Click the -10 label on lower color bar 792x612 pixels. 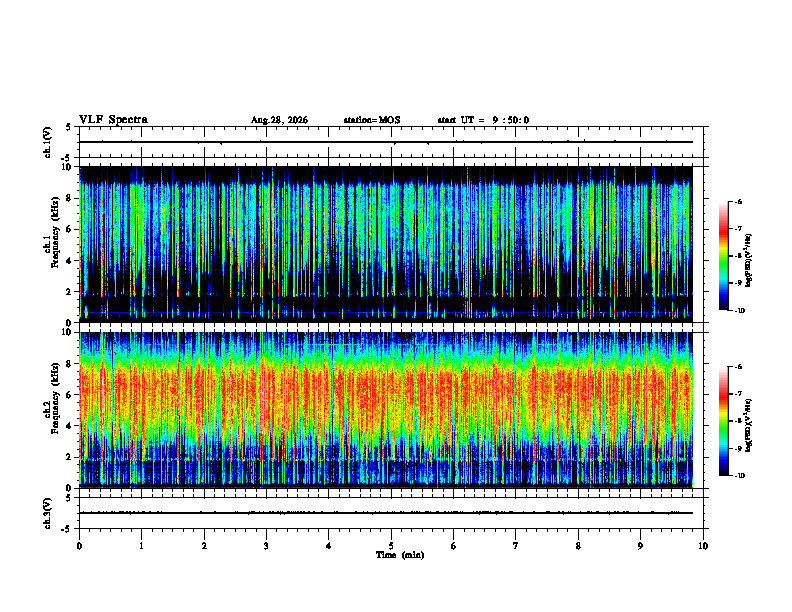(739, 476)
